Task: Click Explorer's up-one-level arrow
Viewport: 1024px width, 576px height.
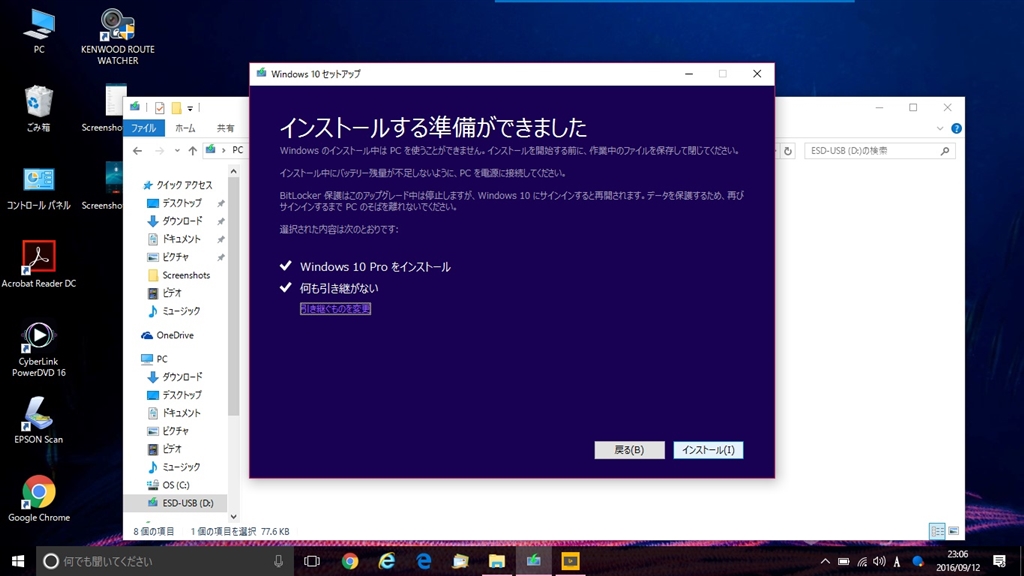Action: pos(193,151)
